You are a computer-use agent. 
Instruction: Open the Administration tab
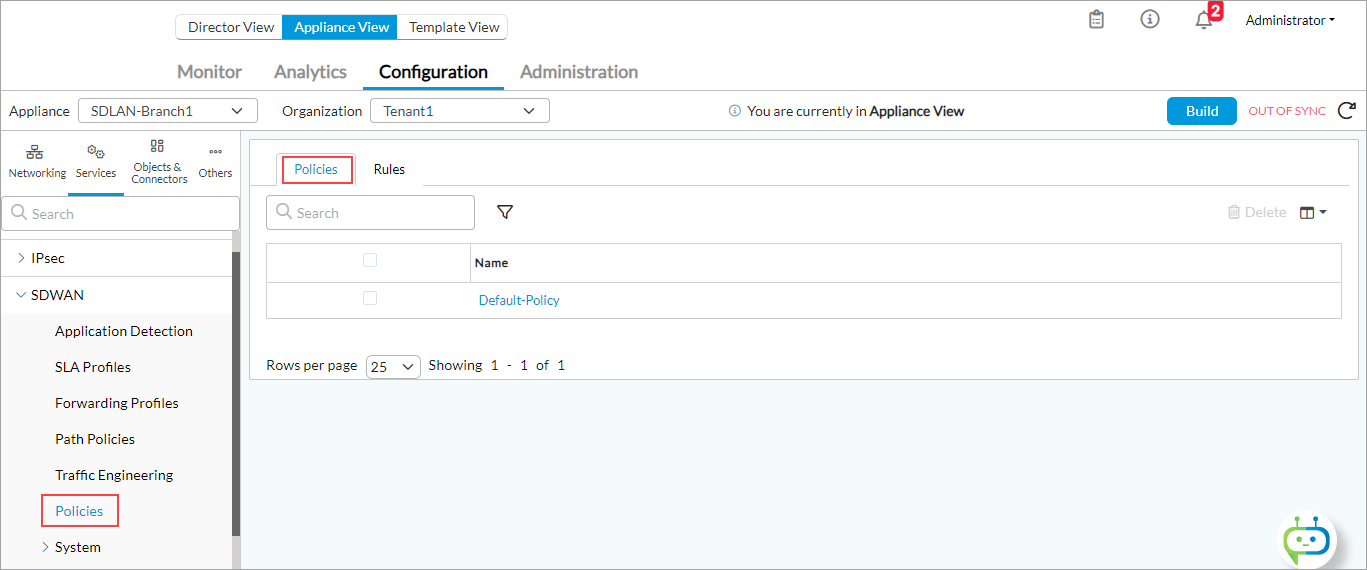579,72
